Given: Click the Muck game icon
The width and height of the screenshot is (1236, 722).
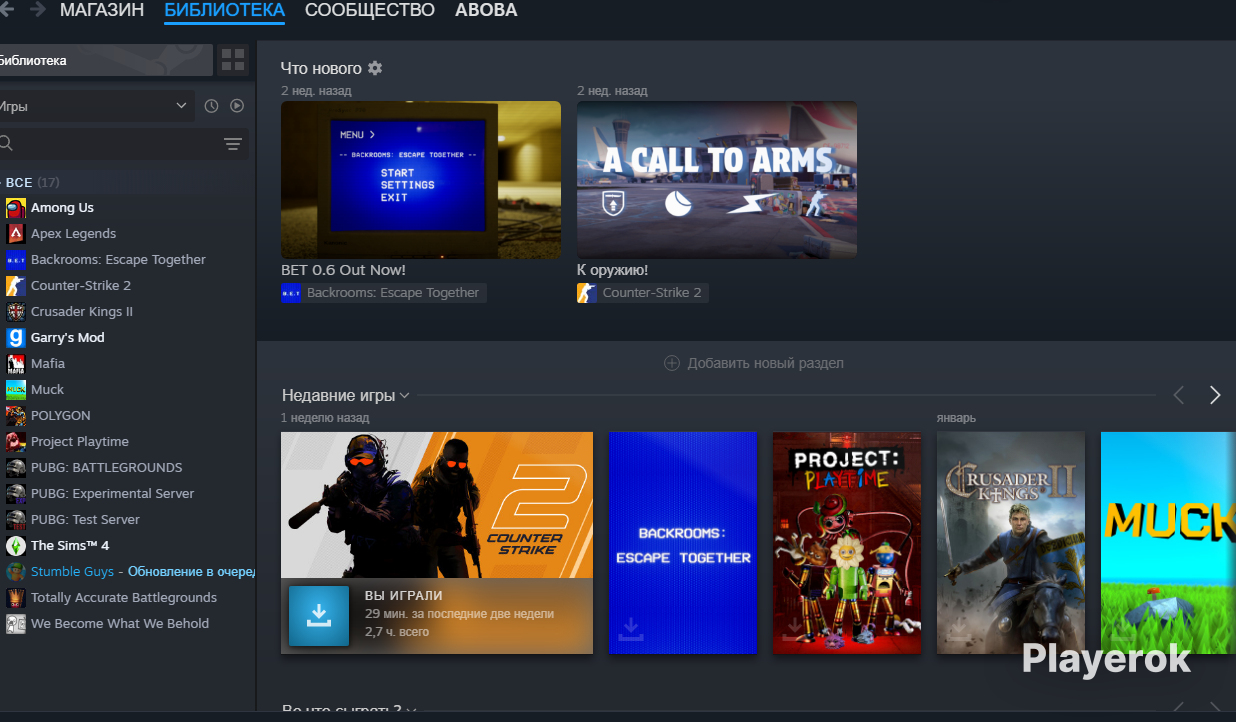Looking at the screenshot, I should pos(16,390).
